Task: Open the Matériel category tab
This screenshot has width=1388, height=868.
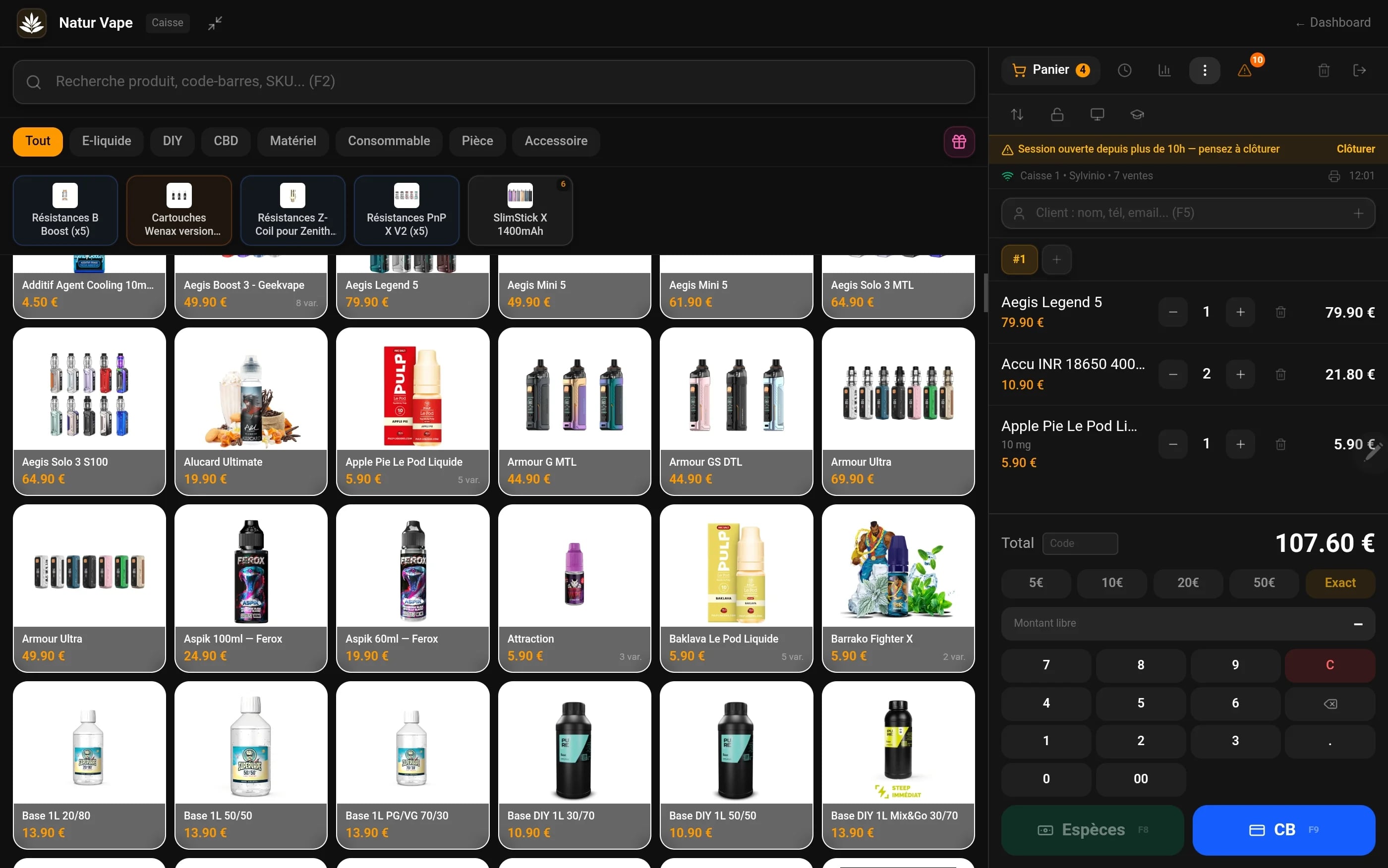Action: [293, 141]
